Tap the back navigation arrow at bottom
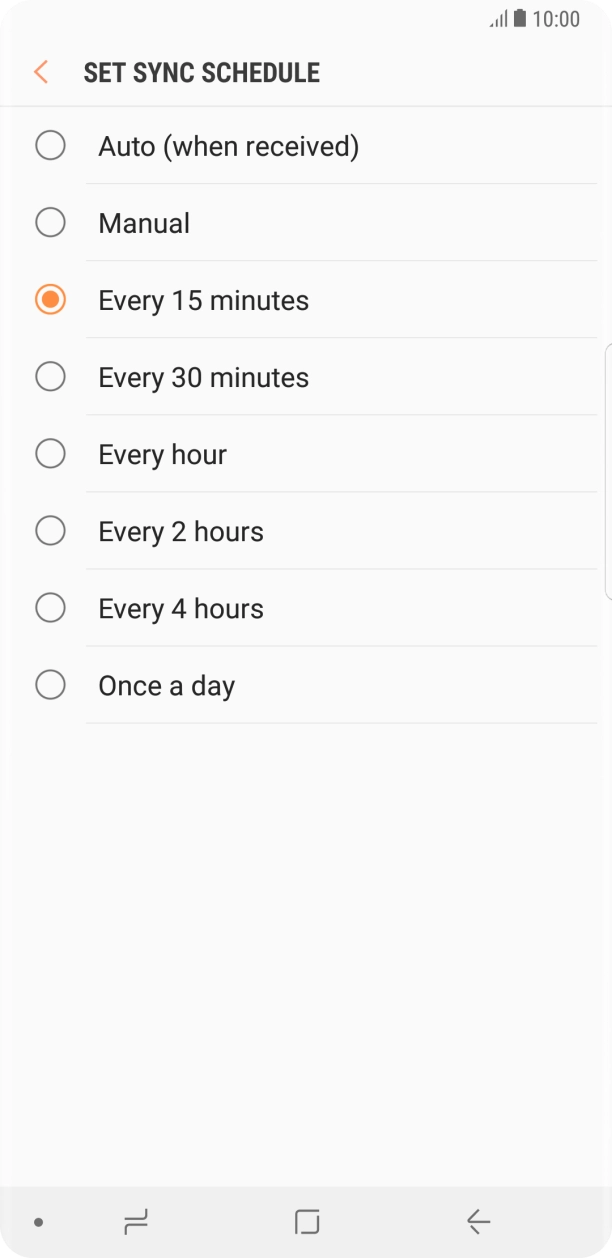The width and height of the screenshot is (612, 1258). [x=478, y=1221]
